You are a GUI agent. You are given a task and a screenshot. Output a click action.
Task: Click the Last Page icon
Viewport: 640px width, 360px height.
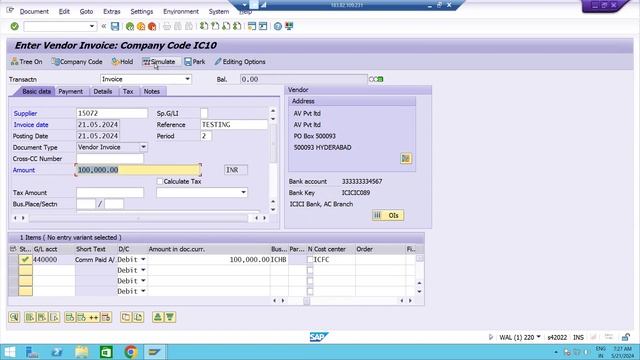click(237, 27)
